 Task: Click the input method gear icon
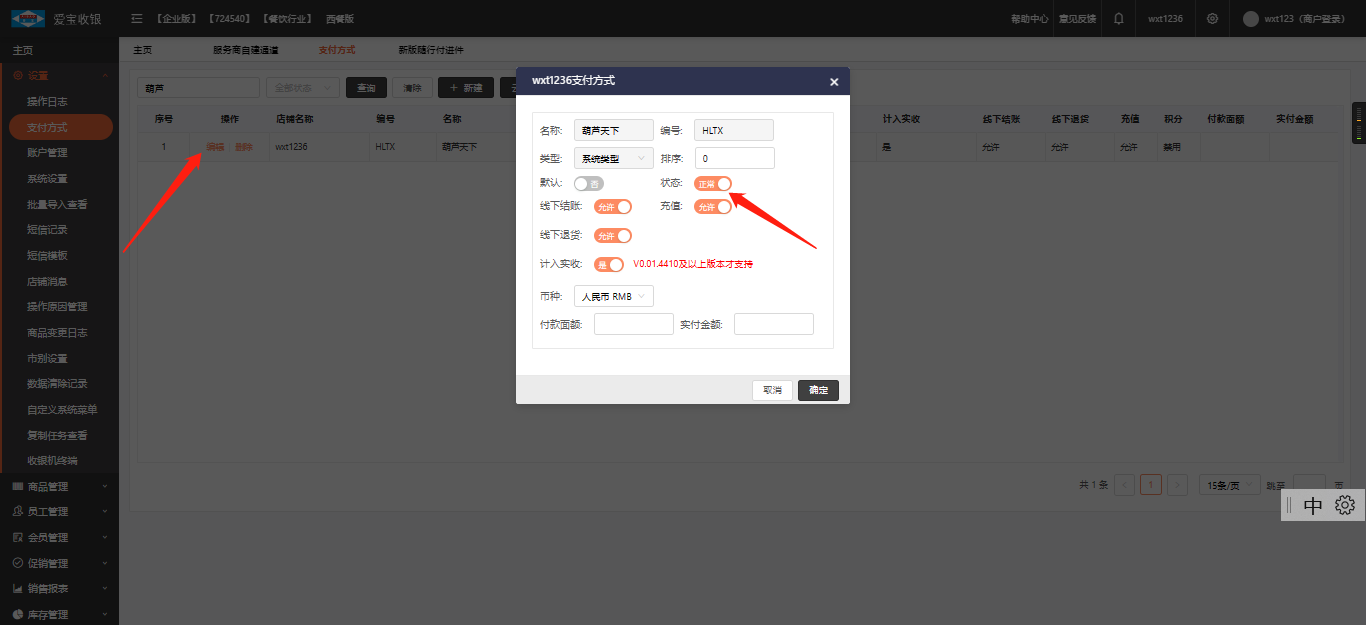point(1345,505)
